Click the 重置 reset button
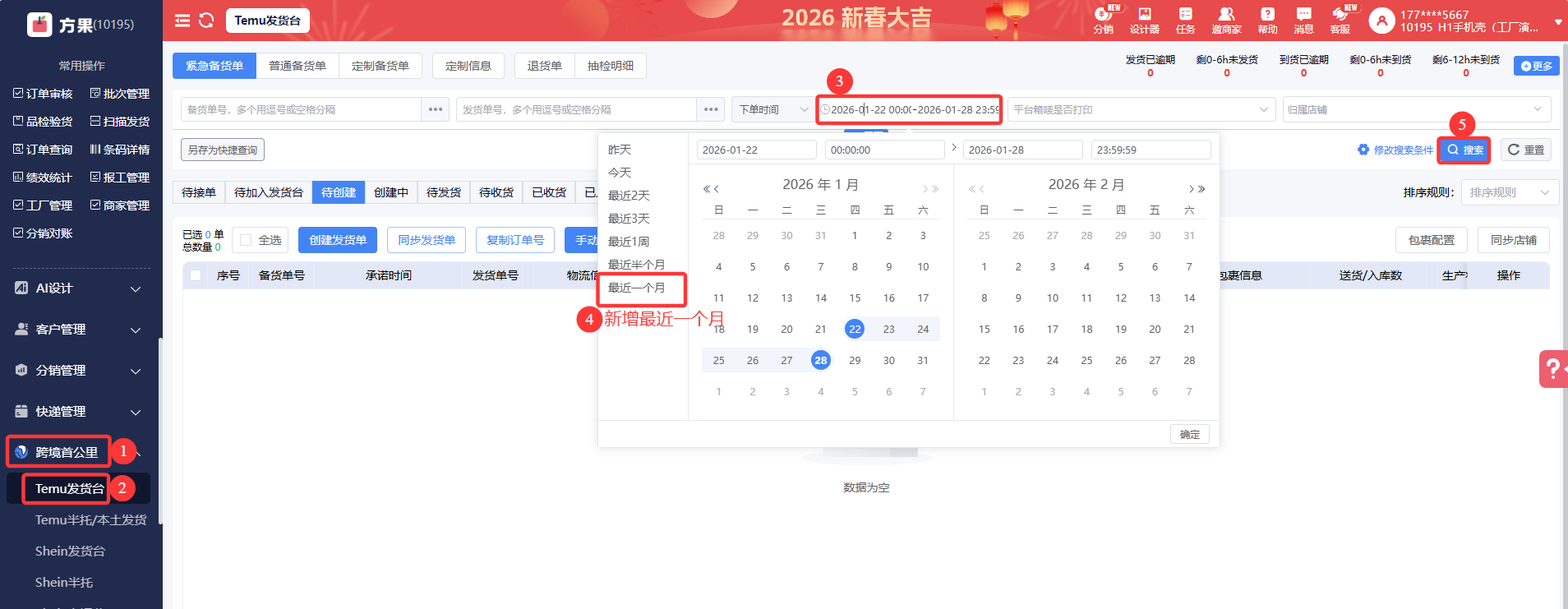Image resolution: width=1568 pixels, height=609 pixels. (x=1526, y=150)
